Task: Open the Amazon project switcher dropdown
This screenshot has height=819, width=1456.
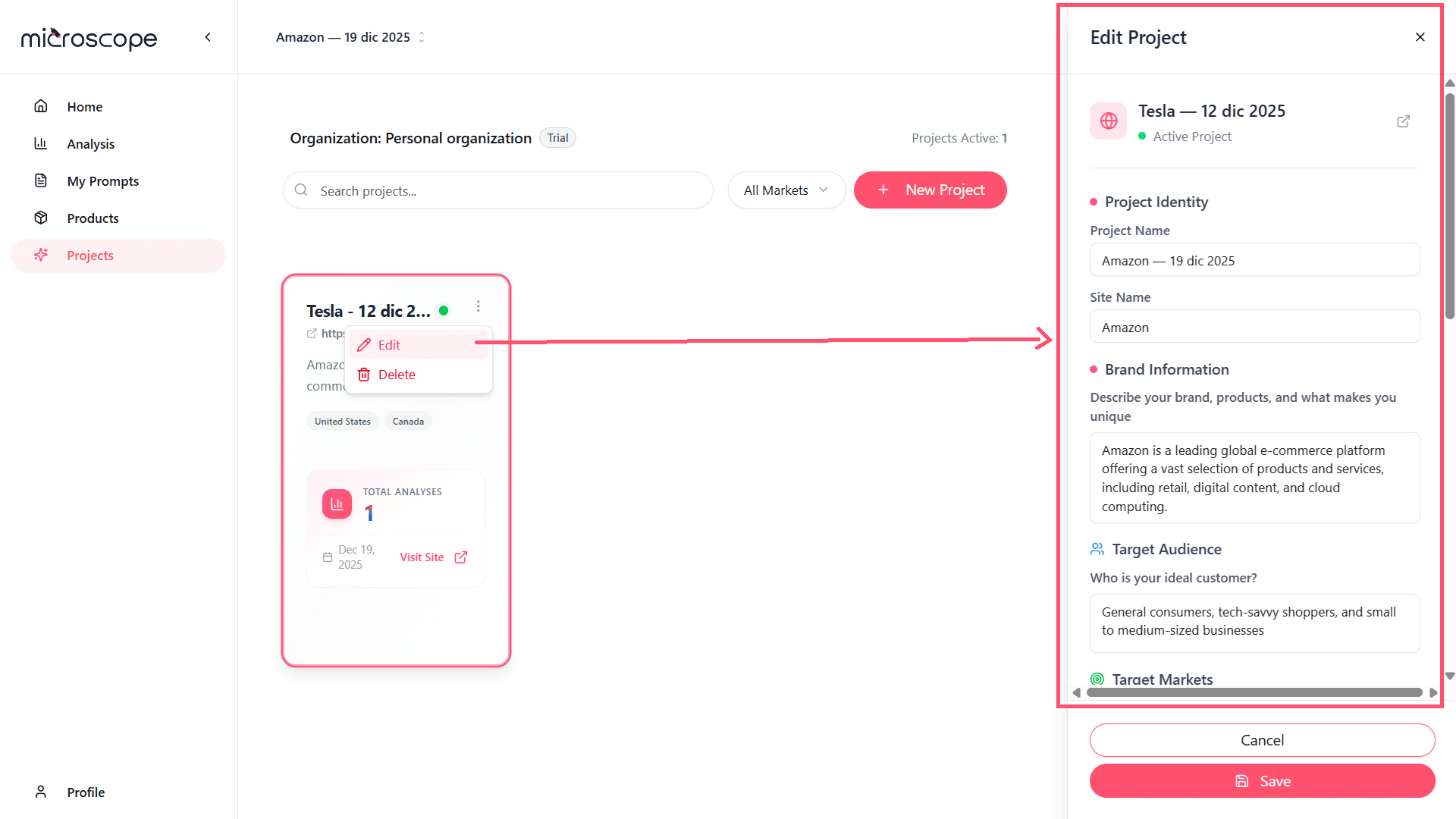Action: click(x=350, y=37)
